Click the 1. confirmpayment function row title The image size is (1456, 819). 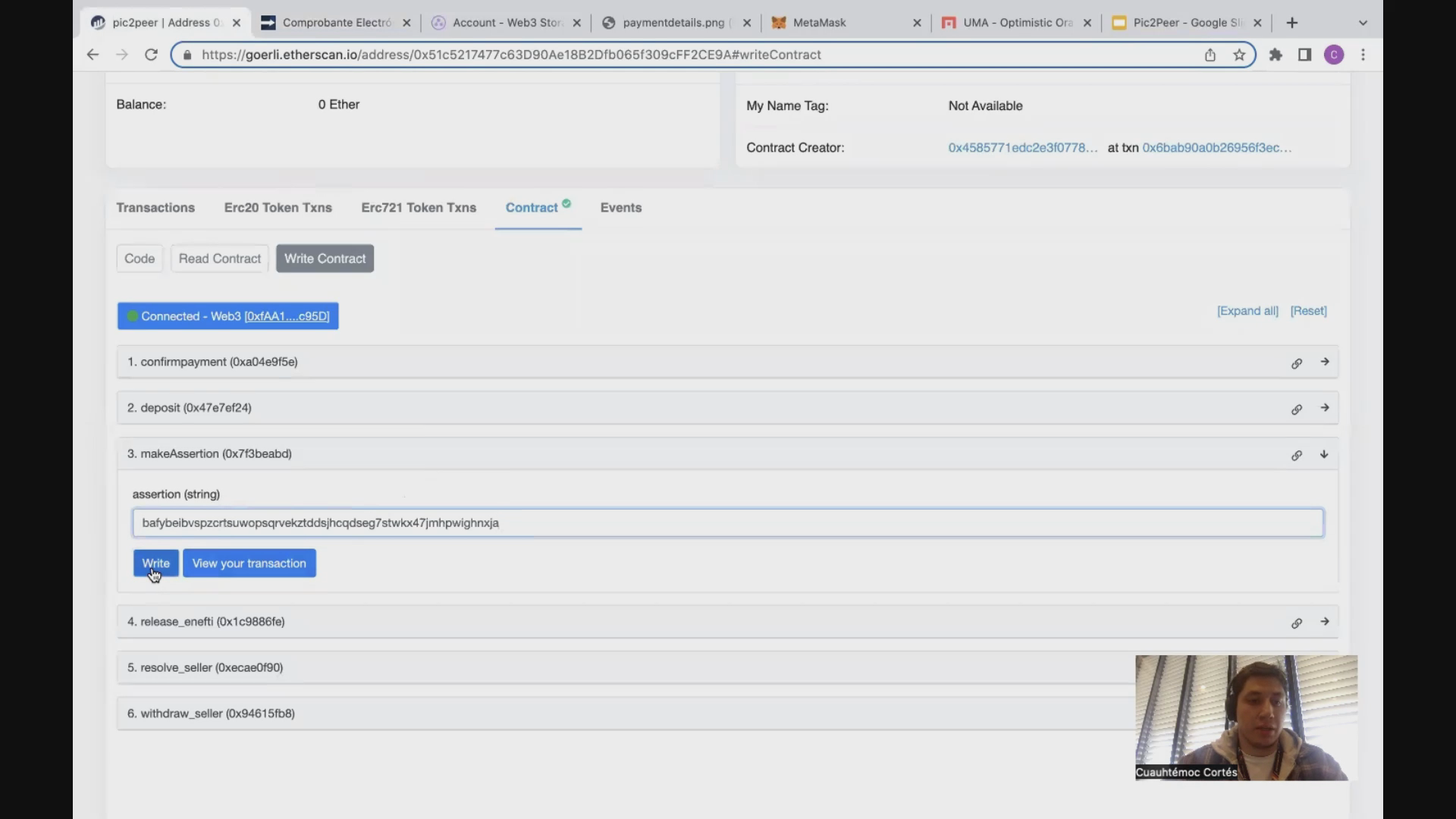point(212,362)
